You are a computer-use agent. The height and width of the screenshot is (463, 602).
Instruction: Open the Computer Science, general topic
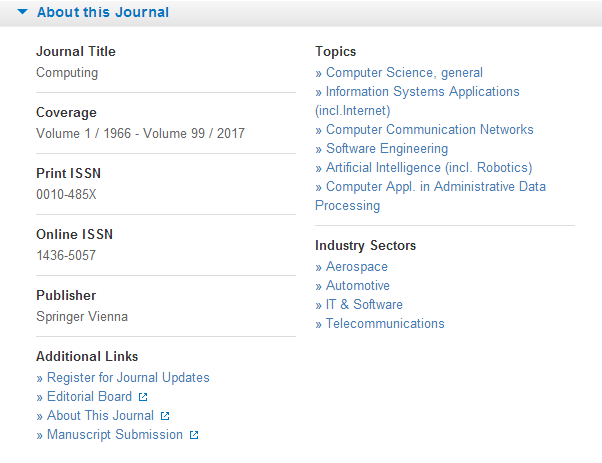pyautogui.click(x=404, y=72)
